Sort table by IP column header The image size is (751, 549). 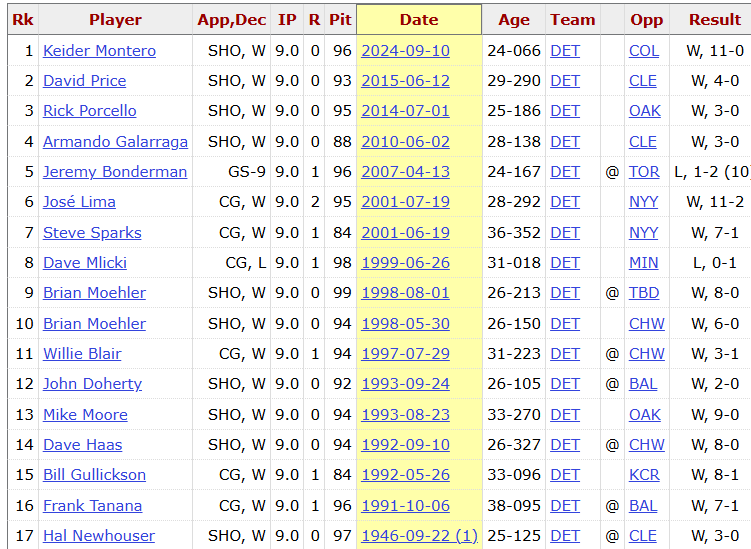point(287,20)
